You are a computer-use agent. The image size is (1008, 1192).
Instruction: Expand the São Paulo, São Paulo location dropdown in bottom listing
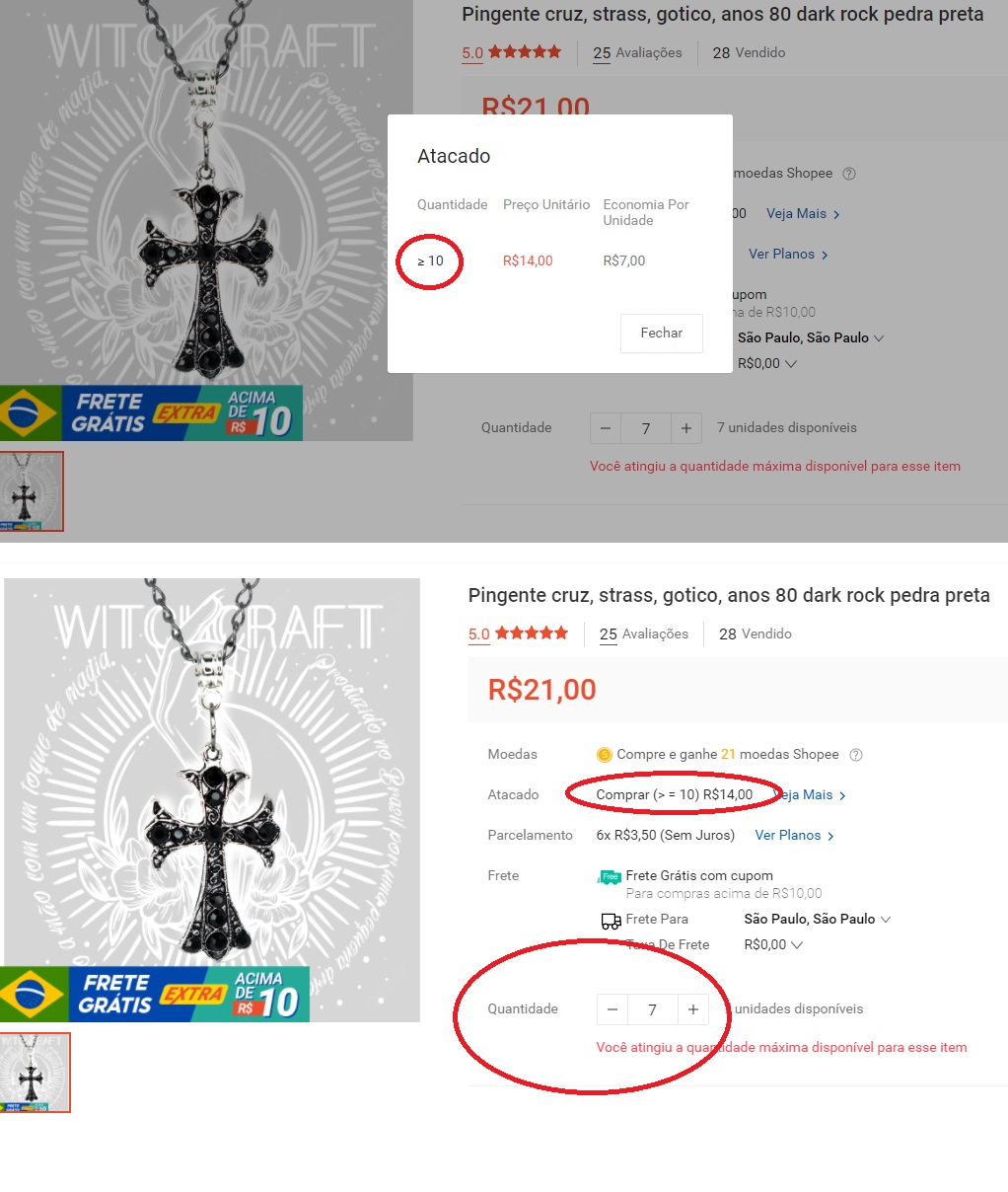(x=817, y=919)
